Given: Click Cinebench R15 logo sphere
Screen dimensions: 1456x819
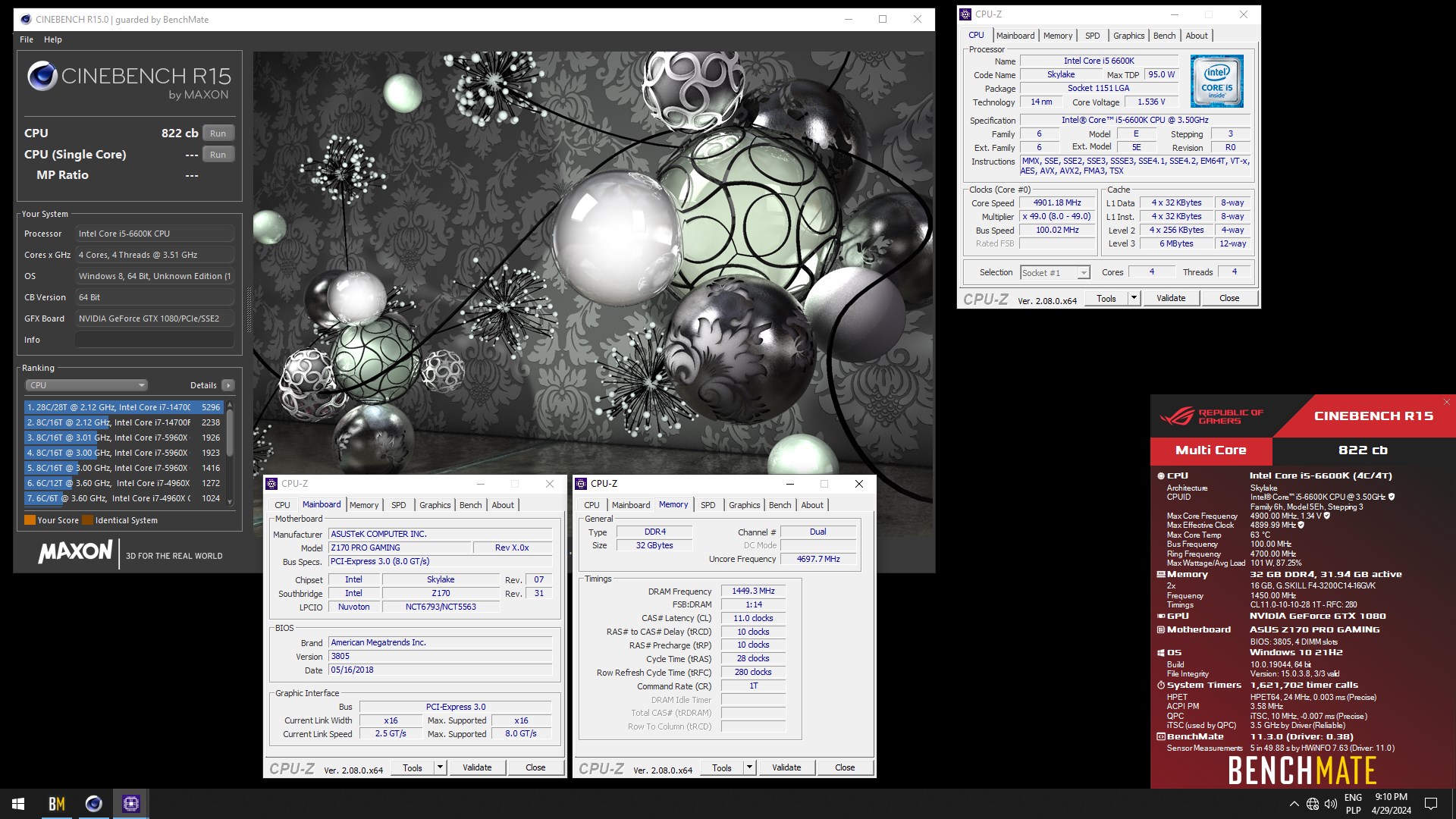Looking at the screenshot, I should coord(42,76).
